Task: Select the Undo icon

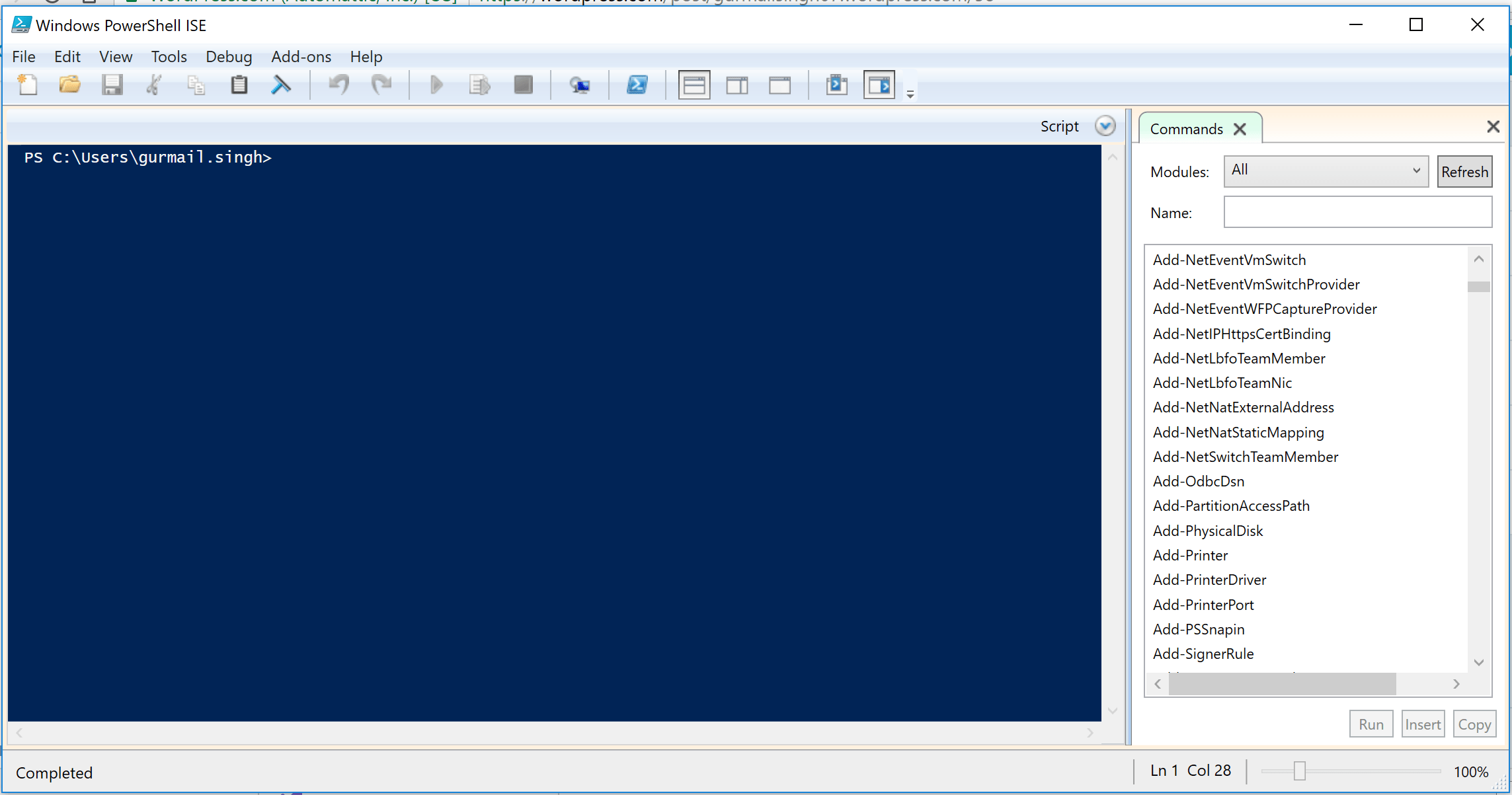Action: 338,85
